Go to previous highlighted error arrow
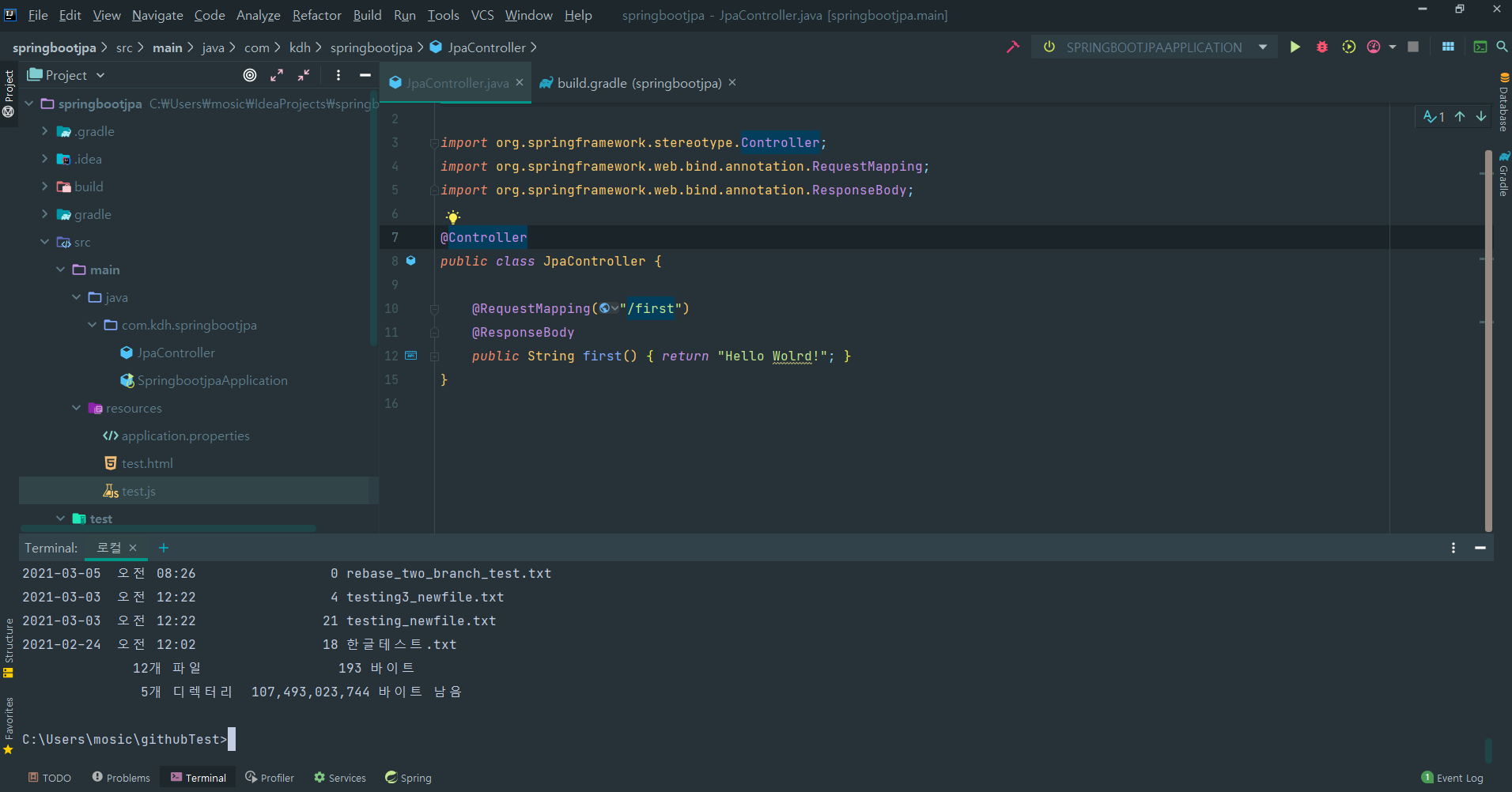Screen dimensions: 1512x792 (x=1460, y=117)
